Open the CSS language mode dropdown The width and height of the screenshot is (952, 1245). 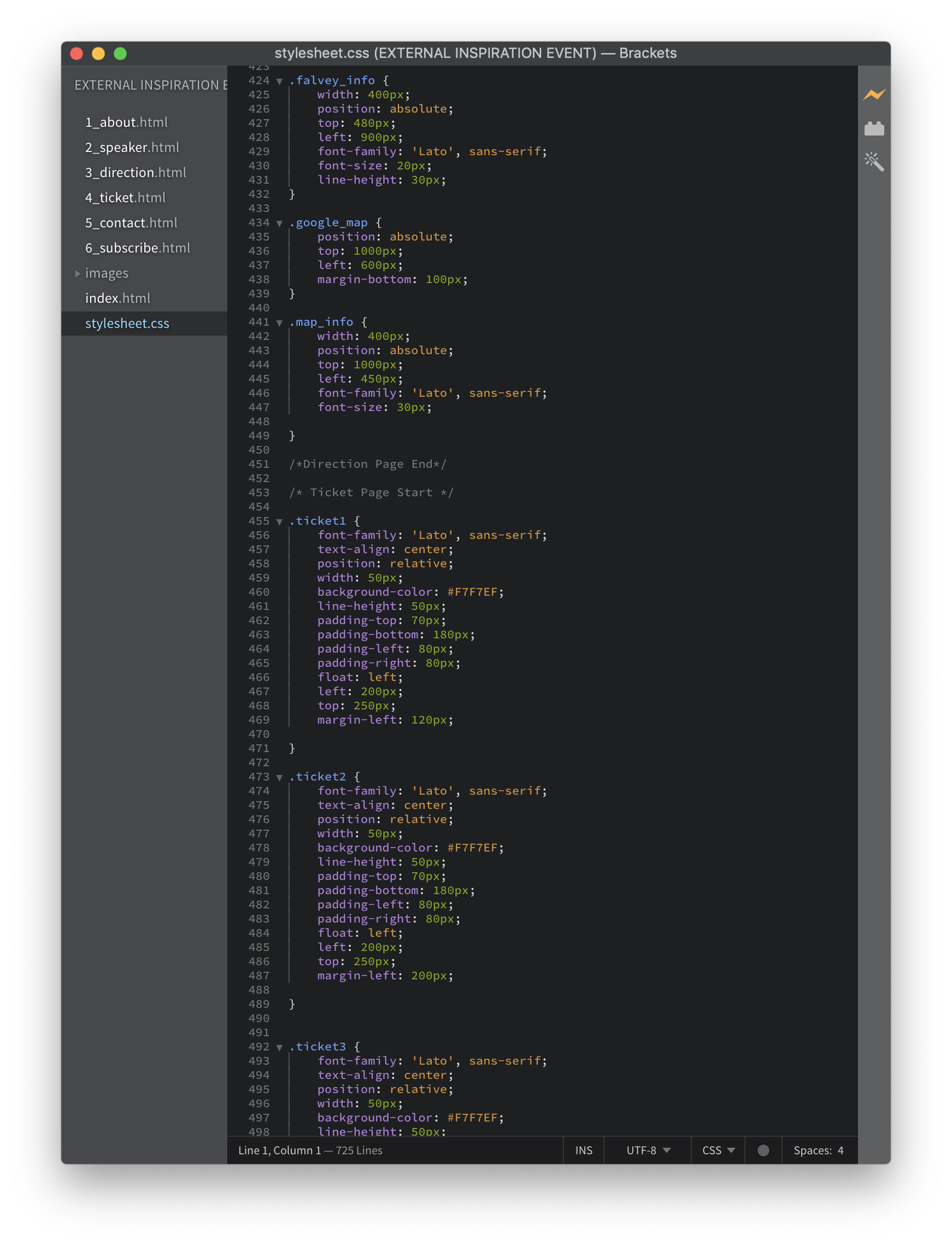[x=718, y=1150]
